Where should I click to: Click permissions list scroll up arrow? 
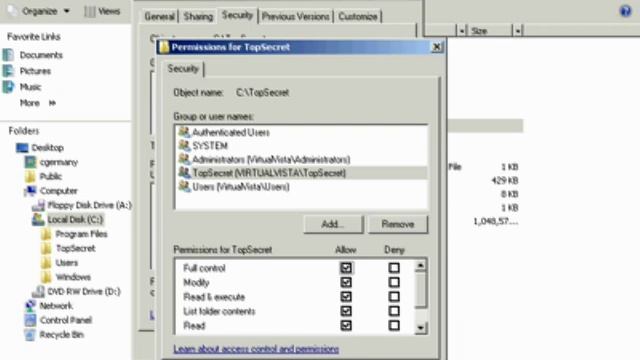point(420,266)
